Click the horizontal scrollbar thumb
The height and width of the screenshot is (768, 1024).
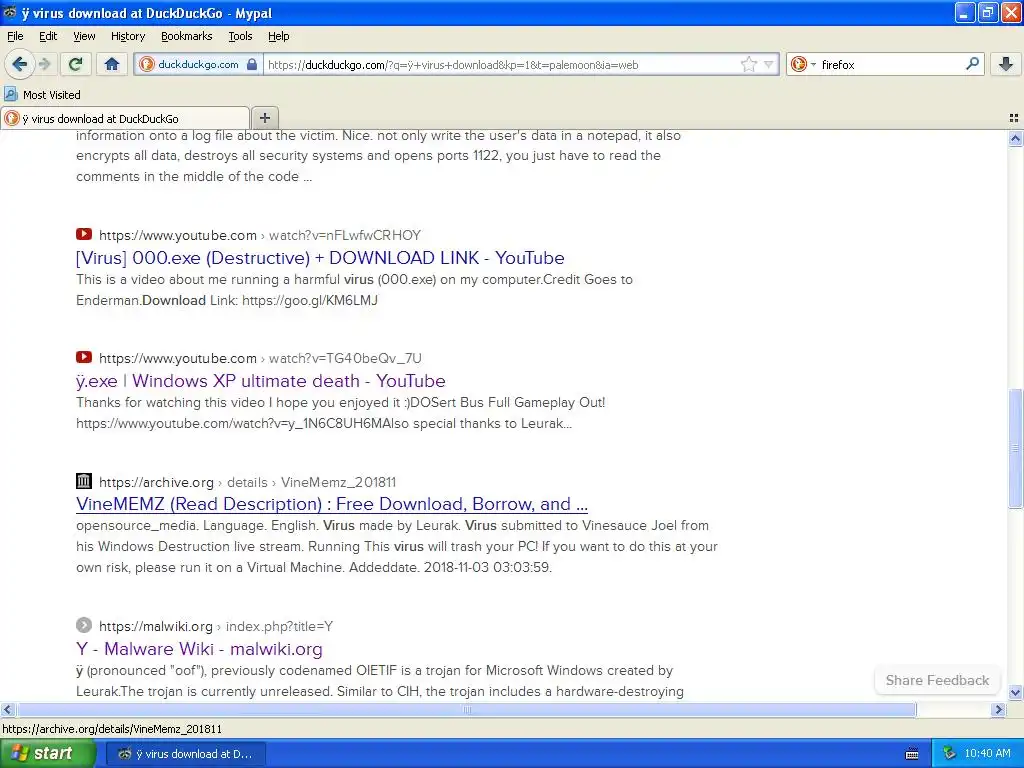(466, 709)
